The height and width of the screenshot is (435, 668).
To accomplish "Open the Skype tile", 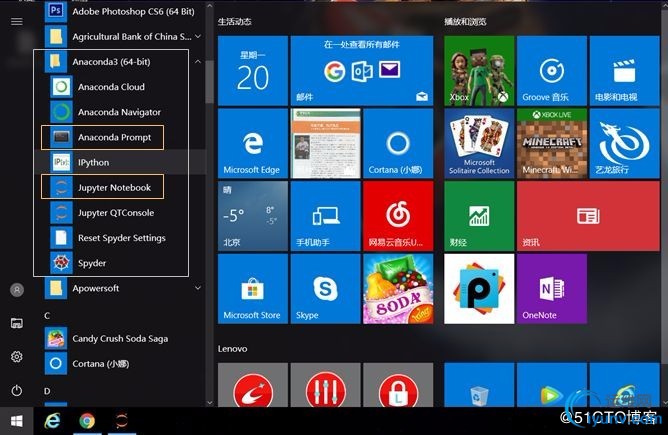I will 325,288.
